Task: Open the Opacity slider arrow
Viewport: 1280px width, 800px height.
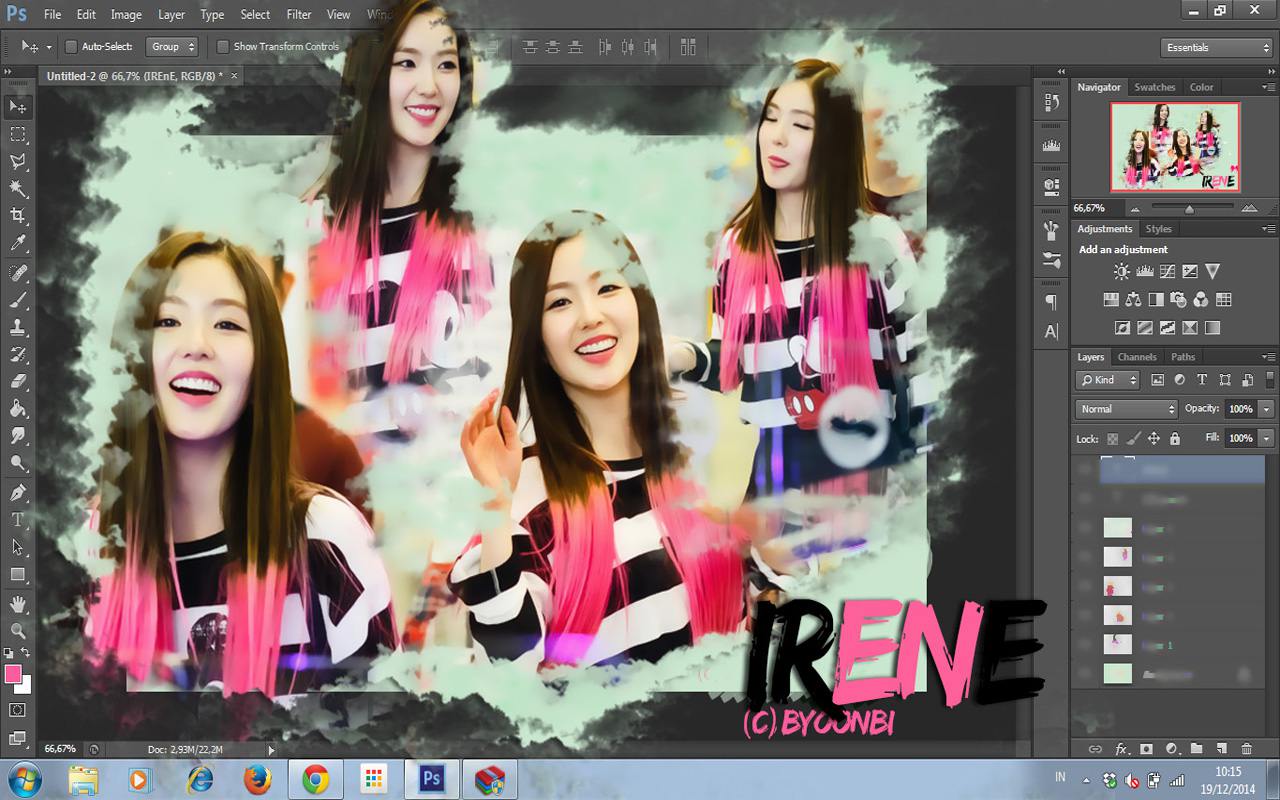Action: (1266, 409)
